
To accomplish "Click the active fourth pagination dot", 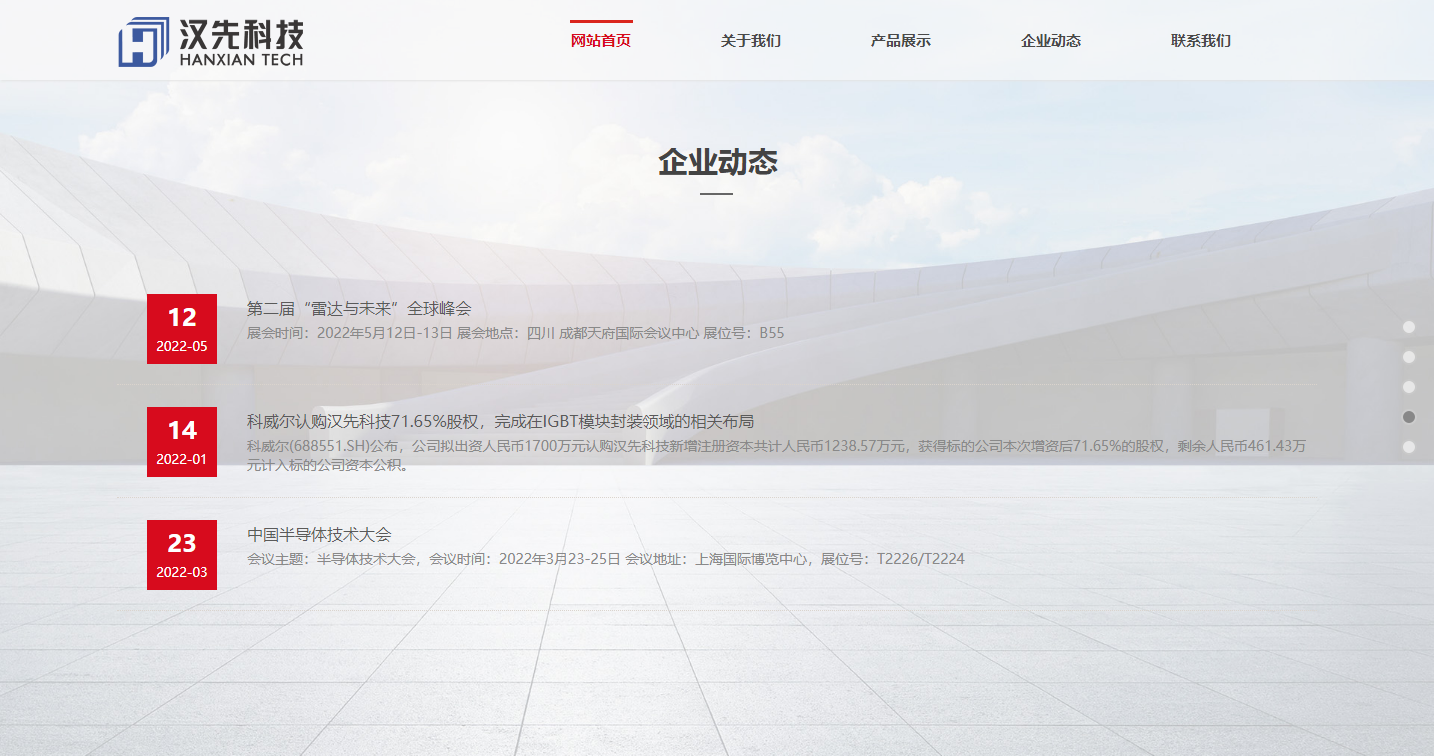I will click(x=1409, y=417).
